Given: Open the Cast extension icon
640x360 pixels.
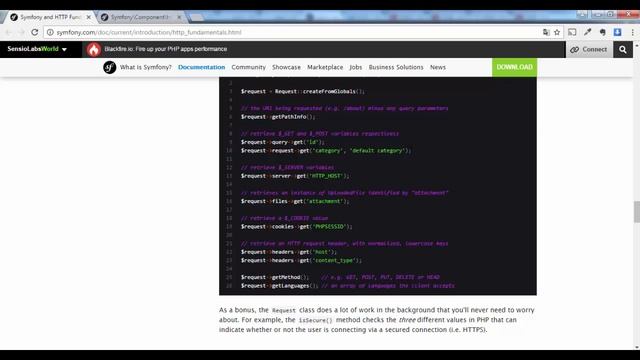Looking at the screenshot, I should click(x=572, y=32).
